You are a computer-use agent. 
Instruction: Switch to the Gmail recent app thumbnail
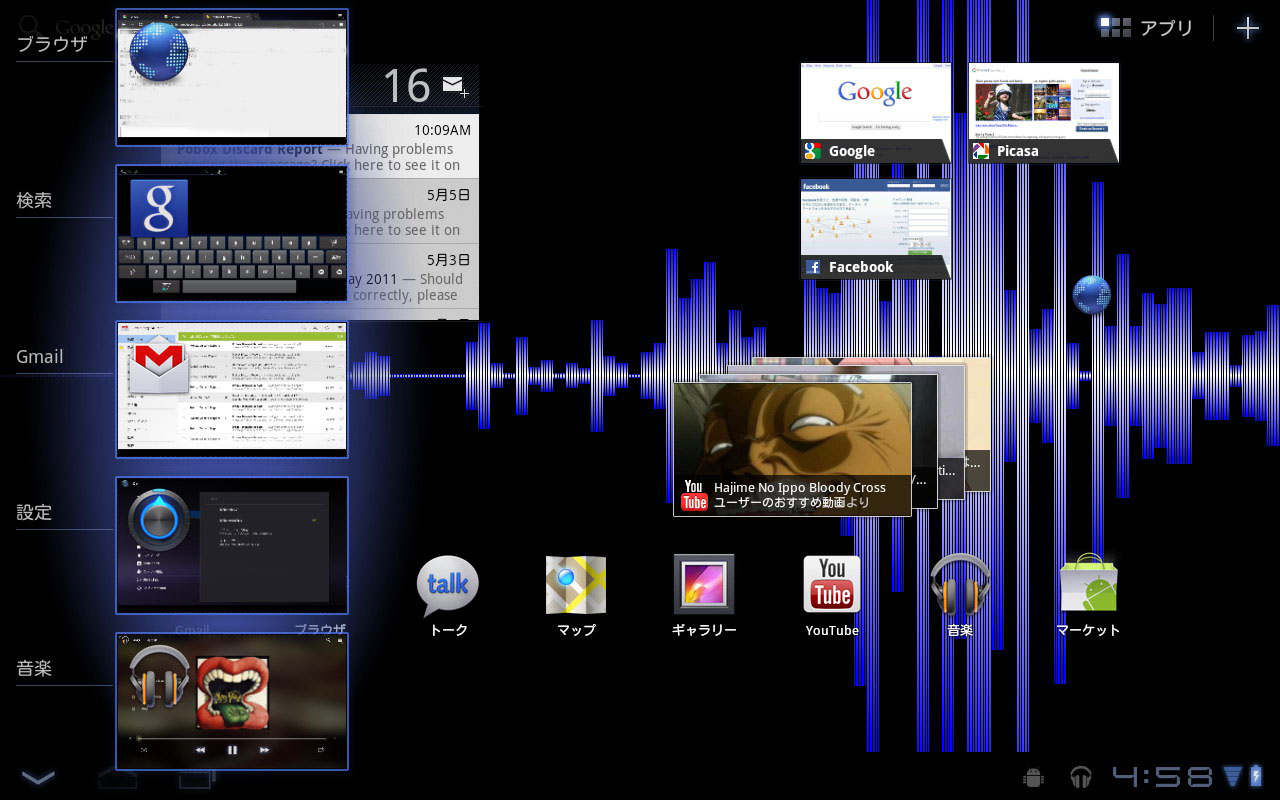pos(232,390)
